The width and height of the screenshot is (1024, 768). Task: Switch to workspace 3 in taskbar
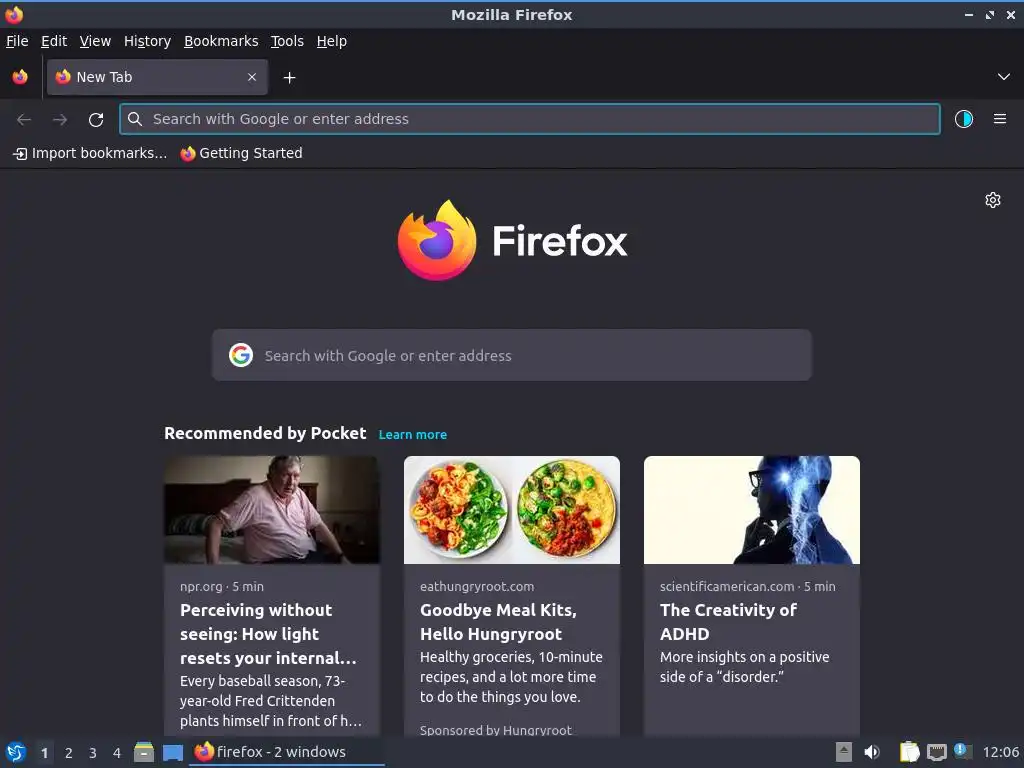(x=93, y=752)
